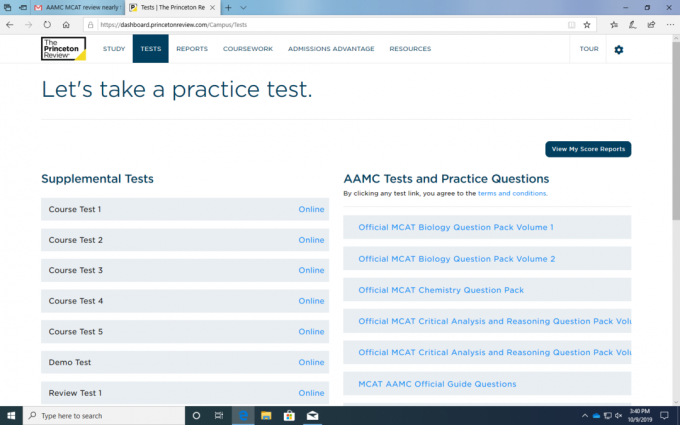
Task: Launch Demo Test Online link
Action: point(311,362)
